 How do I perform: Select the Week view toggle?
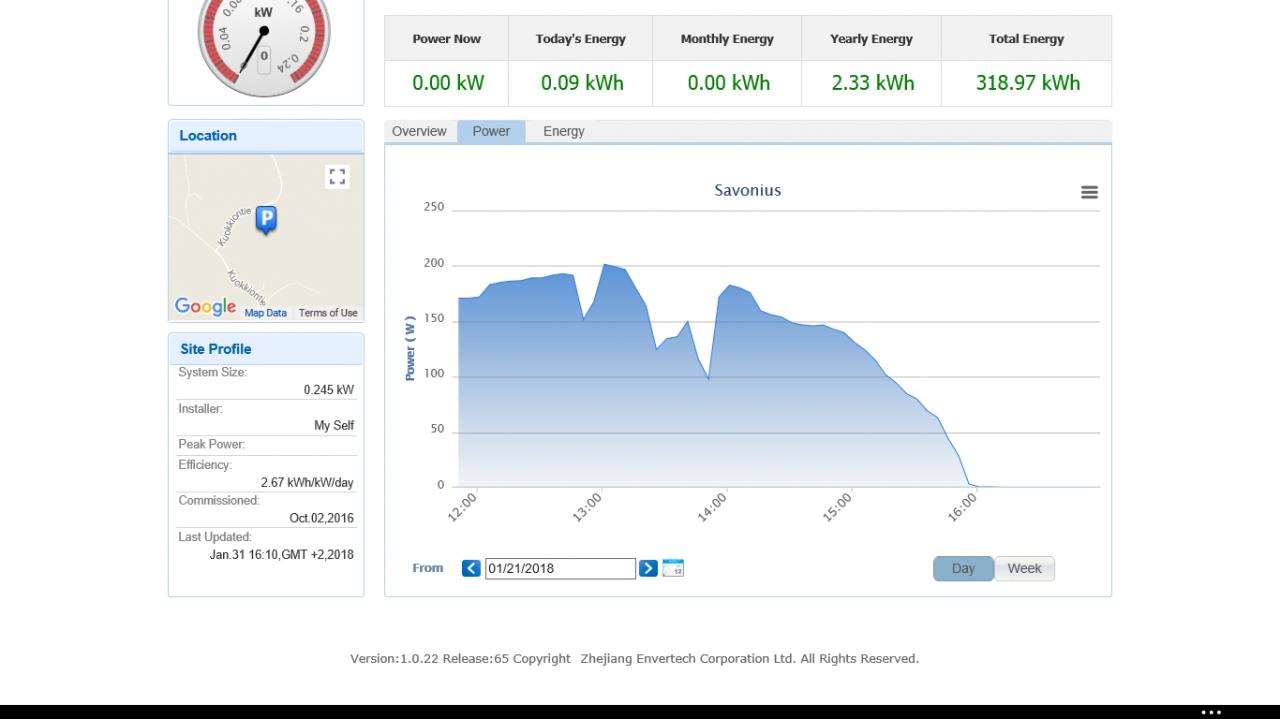[x=1024, y=569]
